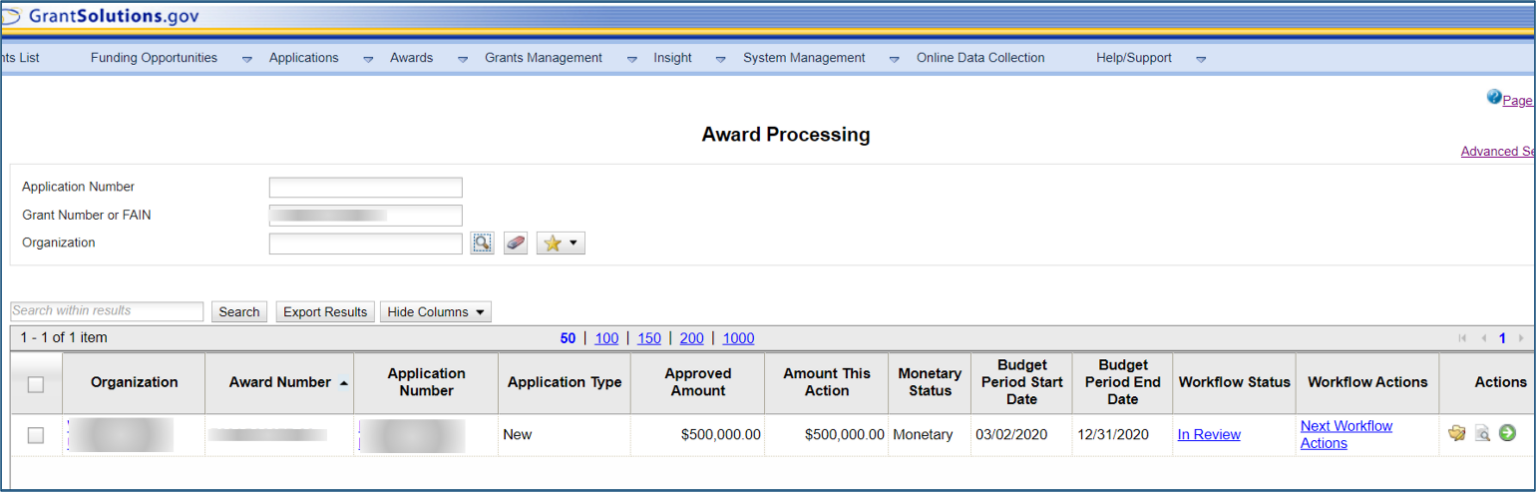Show 100 results per page

coord(606,338)
